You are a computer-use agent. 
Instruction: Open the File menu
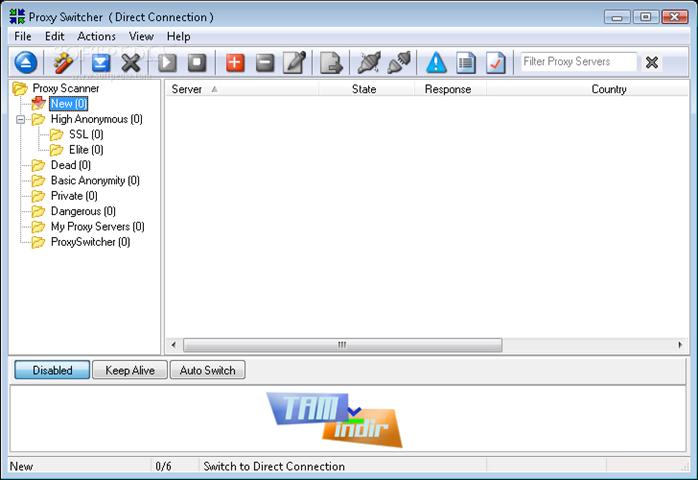23,36
